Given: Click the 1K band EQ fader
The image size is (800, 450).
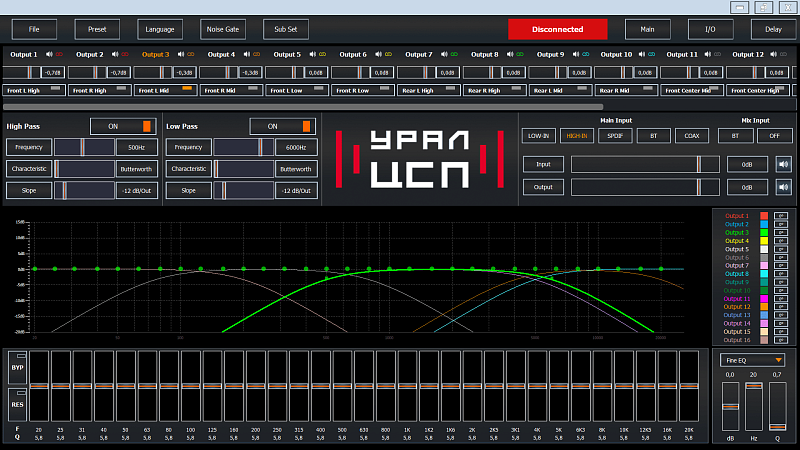Looking at the screenshot, I should 407,386.
